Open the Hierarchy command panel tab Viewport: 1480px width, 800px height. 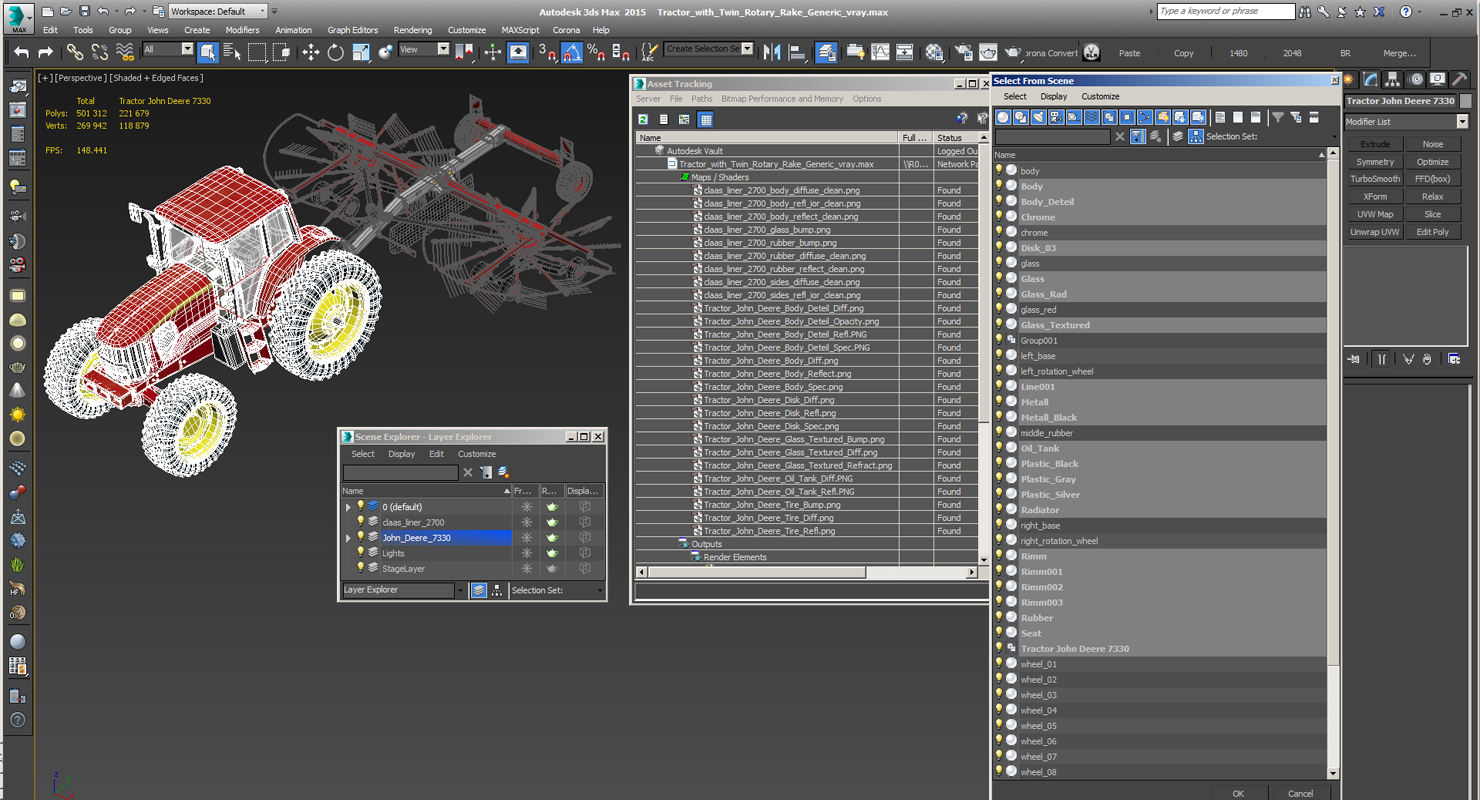pyautogui.click(x=1393, y=80)
